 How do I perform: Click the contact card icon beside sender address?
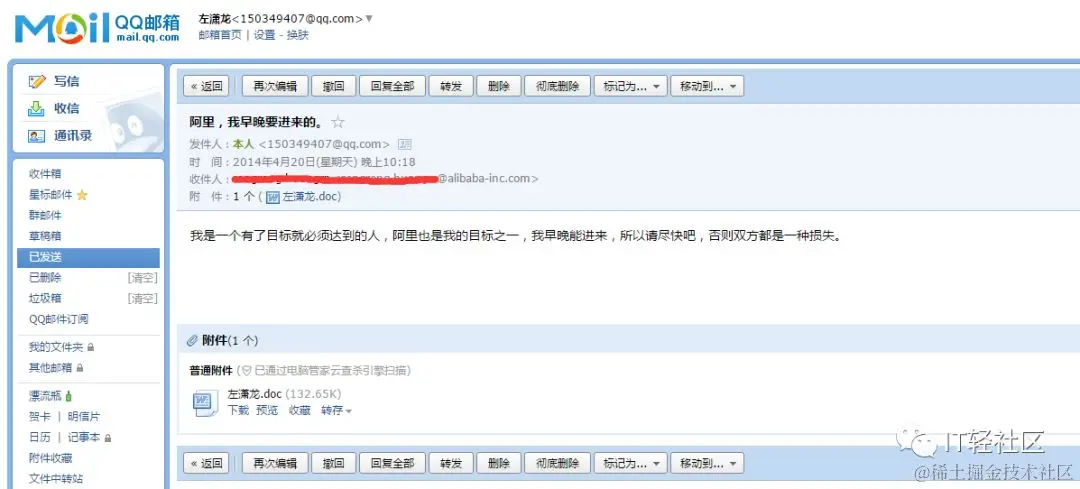[x=405, y=144]
